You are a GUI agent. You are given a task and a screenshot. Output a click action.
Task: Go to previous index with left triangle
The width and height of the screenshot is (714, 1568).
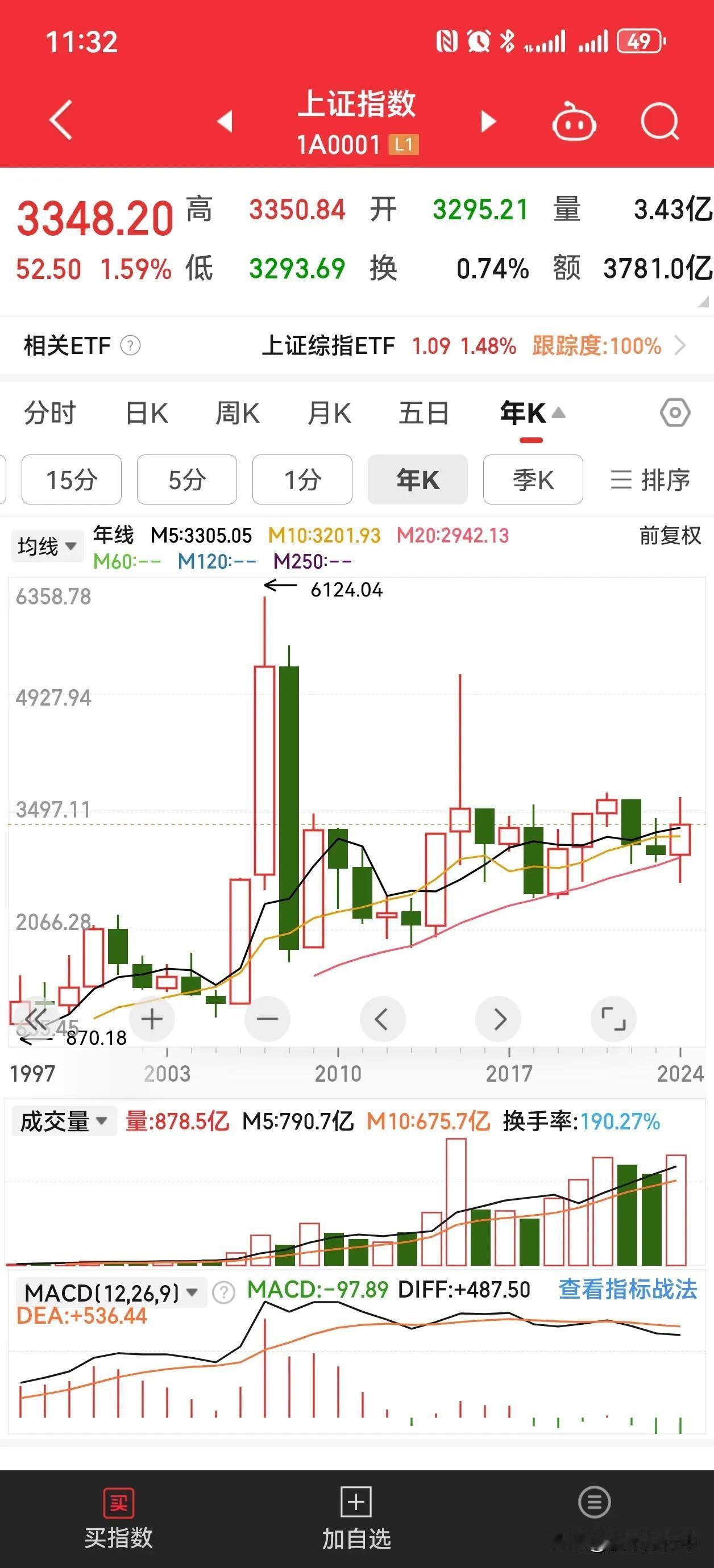[226, 121]
